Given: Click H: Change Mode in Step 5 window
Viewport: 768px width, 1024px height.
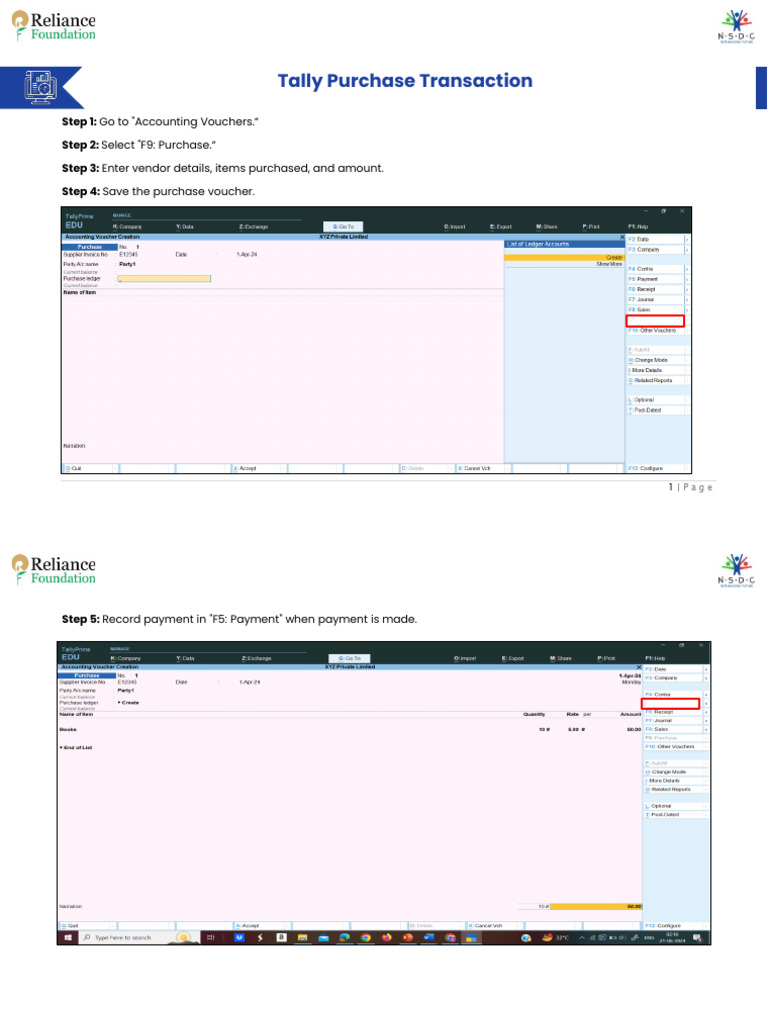Looking at the screenshot, I should (x=673, y=772).
